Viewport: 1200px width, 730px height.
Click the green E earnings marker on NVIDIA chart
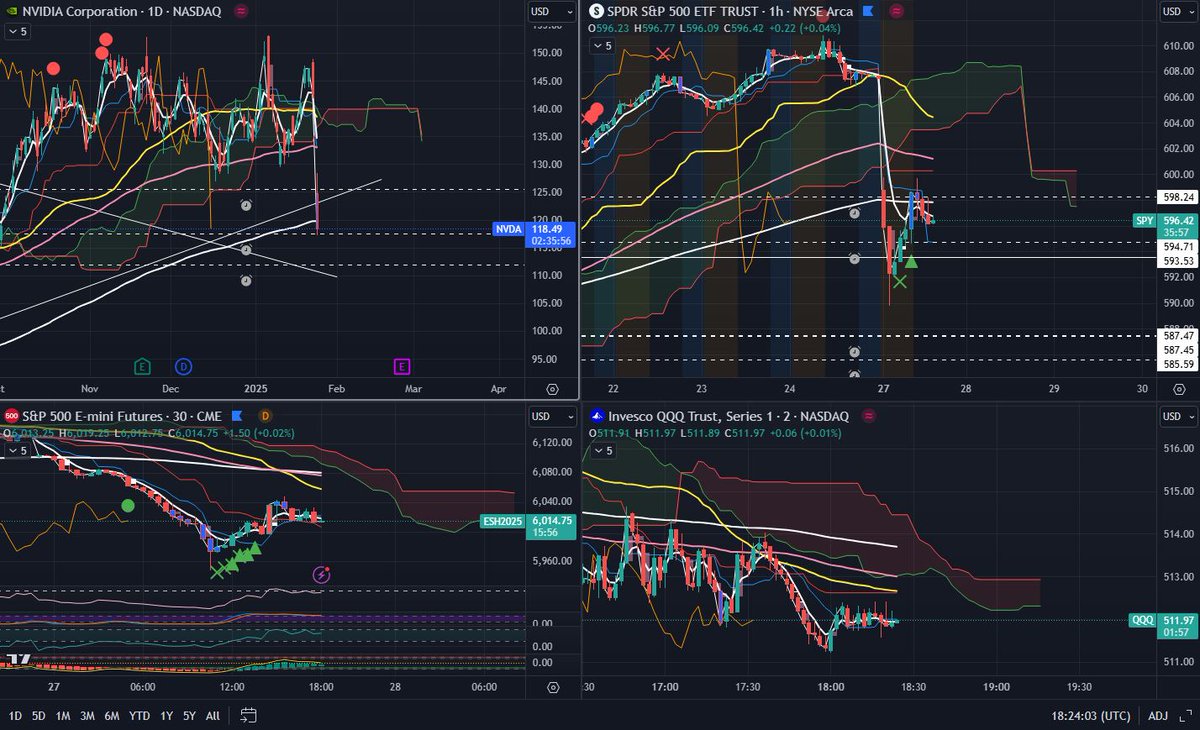(x=142, y=366)
